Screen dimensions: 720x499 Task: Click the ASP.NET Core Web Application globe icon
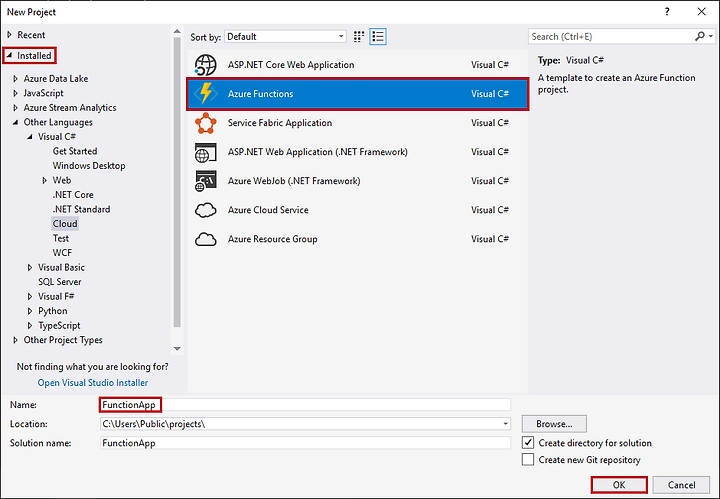(x=205, y=65)
